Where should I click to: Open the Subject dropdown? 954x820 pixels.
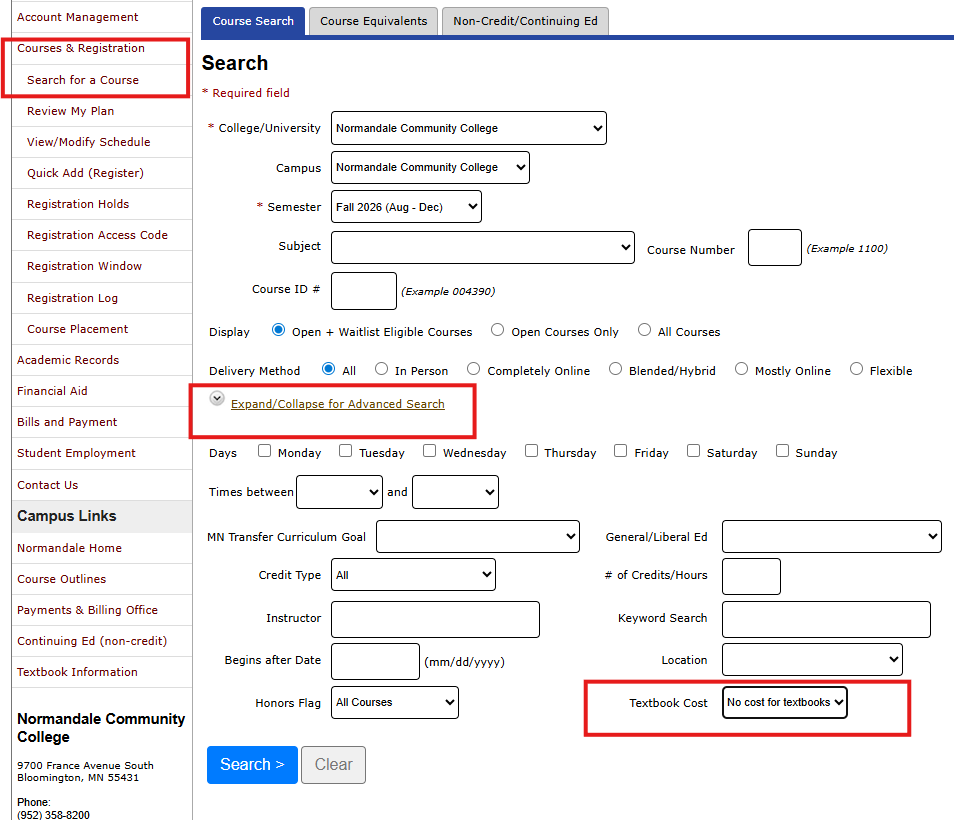482,246
